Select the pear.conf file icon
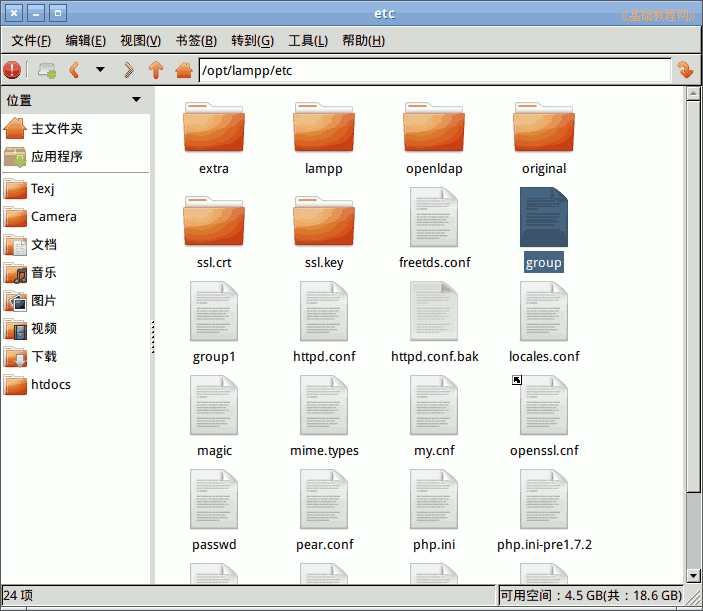Screen dimensions: 703x611 (324, 499)
